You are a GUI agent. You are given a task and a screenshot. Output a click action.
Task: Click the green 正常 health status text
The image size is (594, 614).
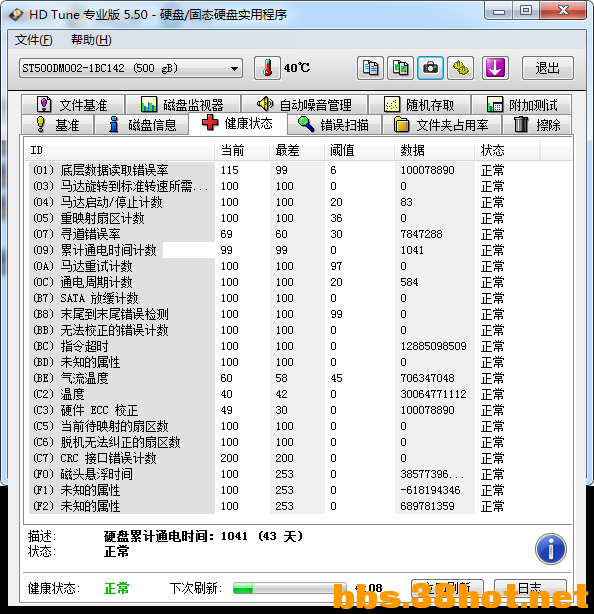117,588
